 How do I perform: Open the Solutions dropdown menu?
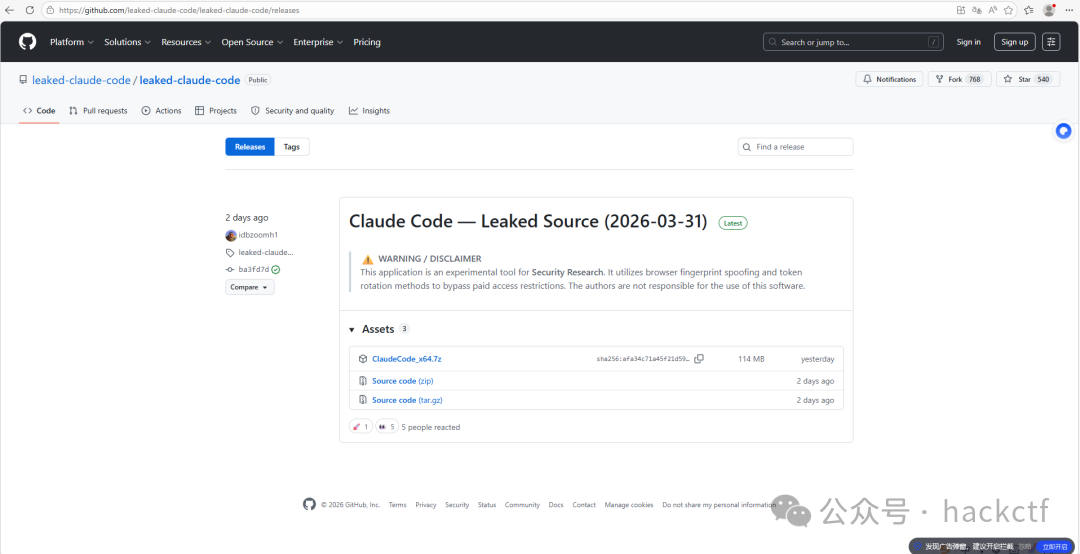coord(127,42)
